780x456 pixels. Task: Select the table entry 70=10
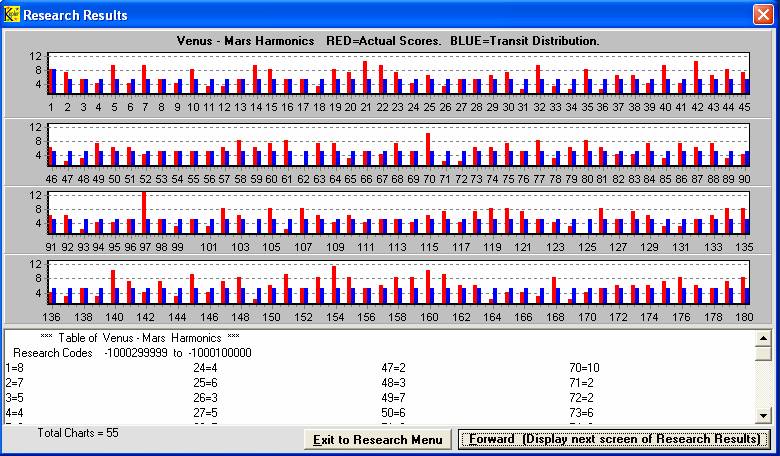click(583, 368)
